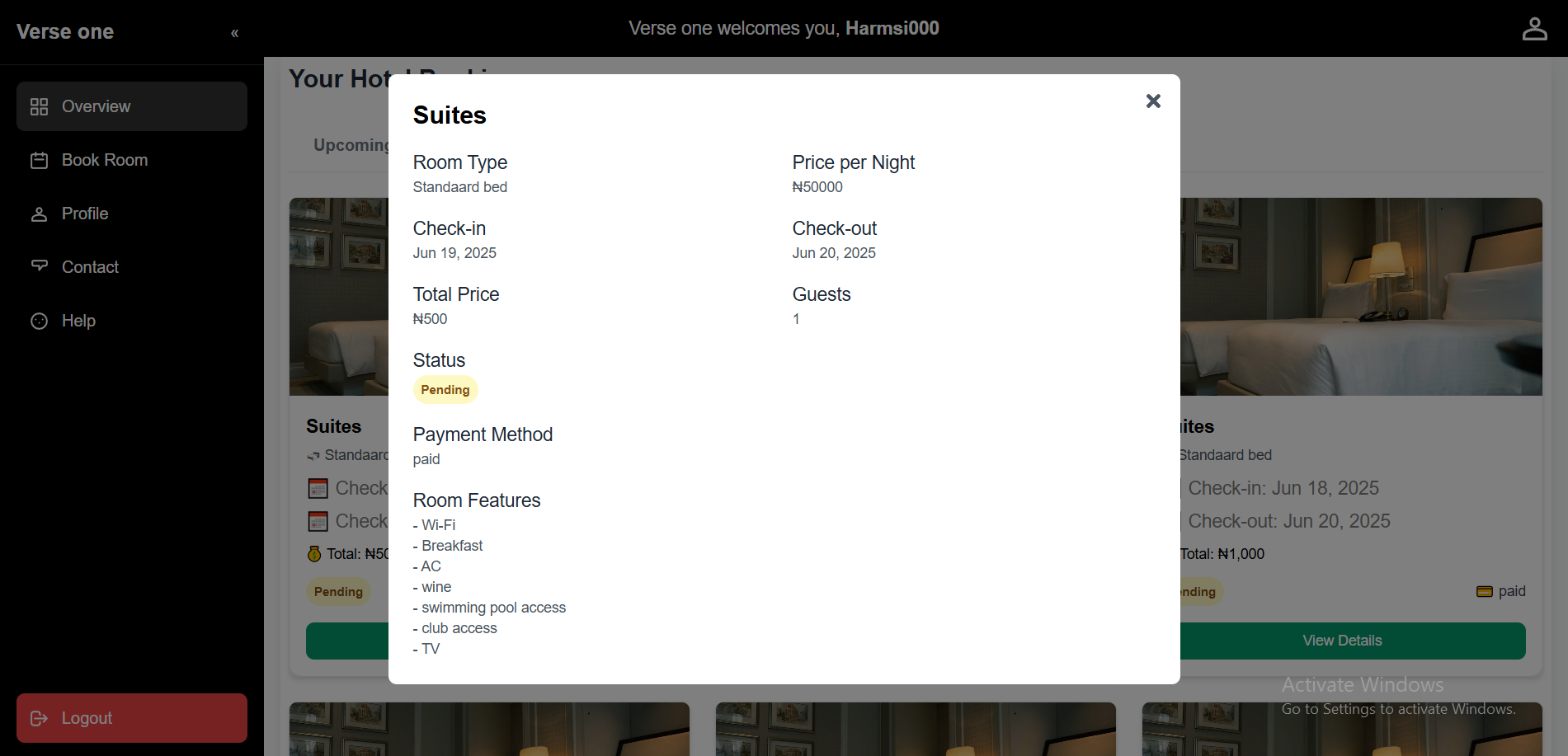Click the Contact sidebar icon
This screenshot has height=756, width=1568.
click(x=39, y=266)
